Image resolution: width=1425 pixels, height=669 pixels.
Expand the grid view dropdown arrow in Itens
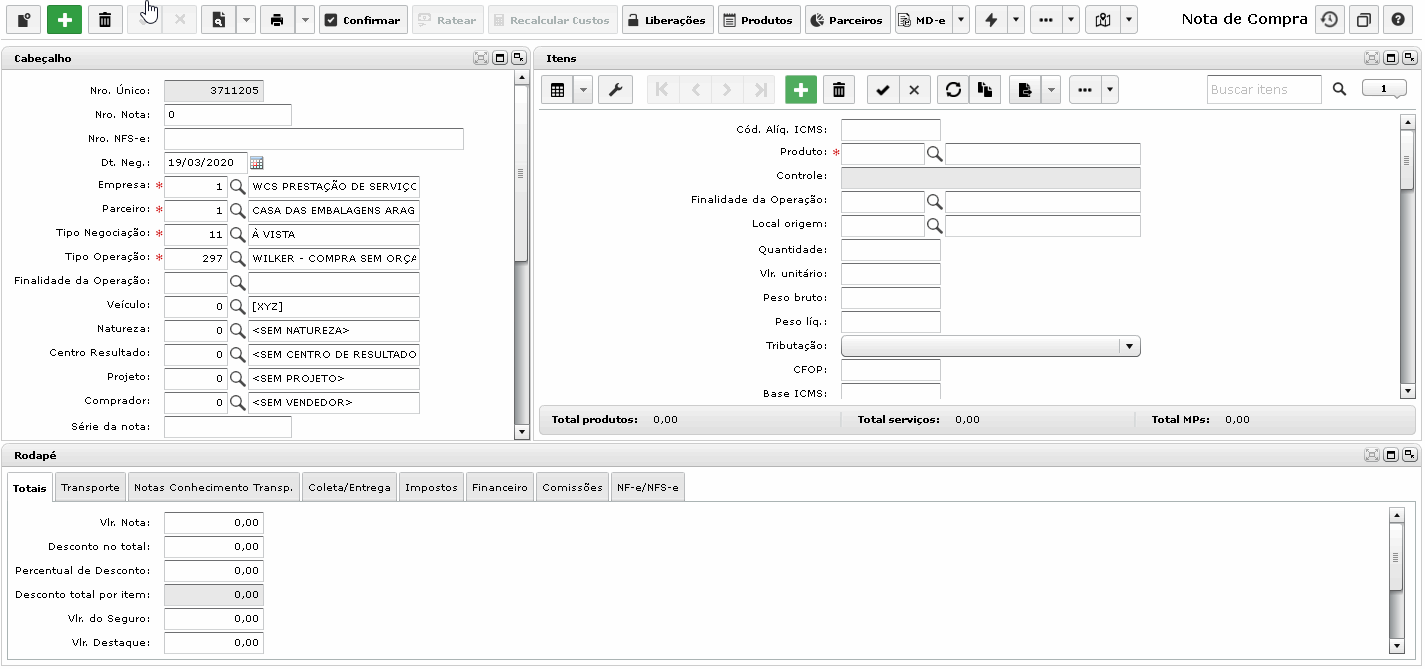(583, 90)
